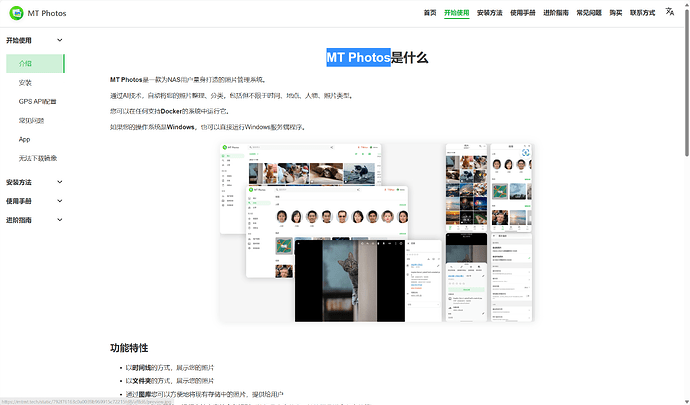Collapse the 开始使用 sidebar section chevron

click(59, 40)
